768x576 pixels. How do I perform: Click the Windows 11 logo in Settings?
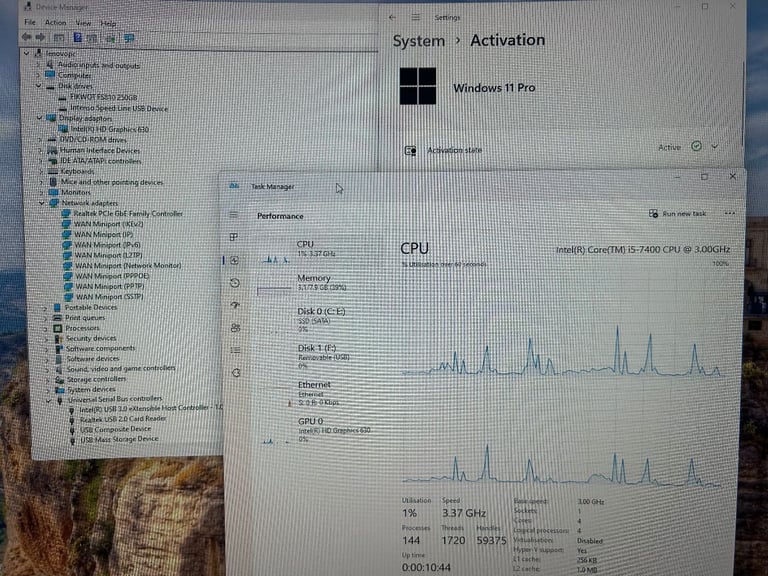418,86
